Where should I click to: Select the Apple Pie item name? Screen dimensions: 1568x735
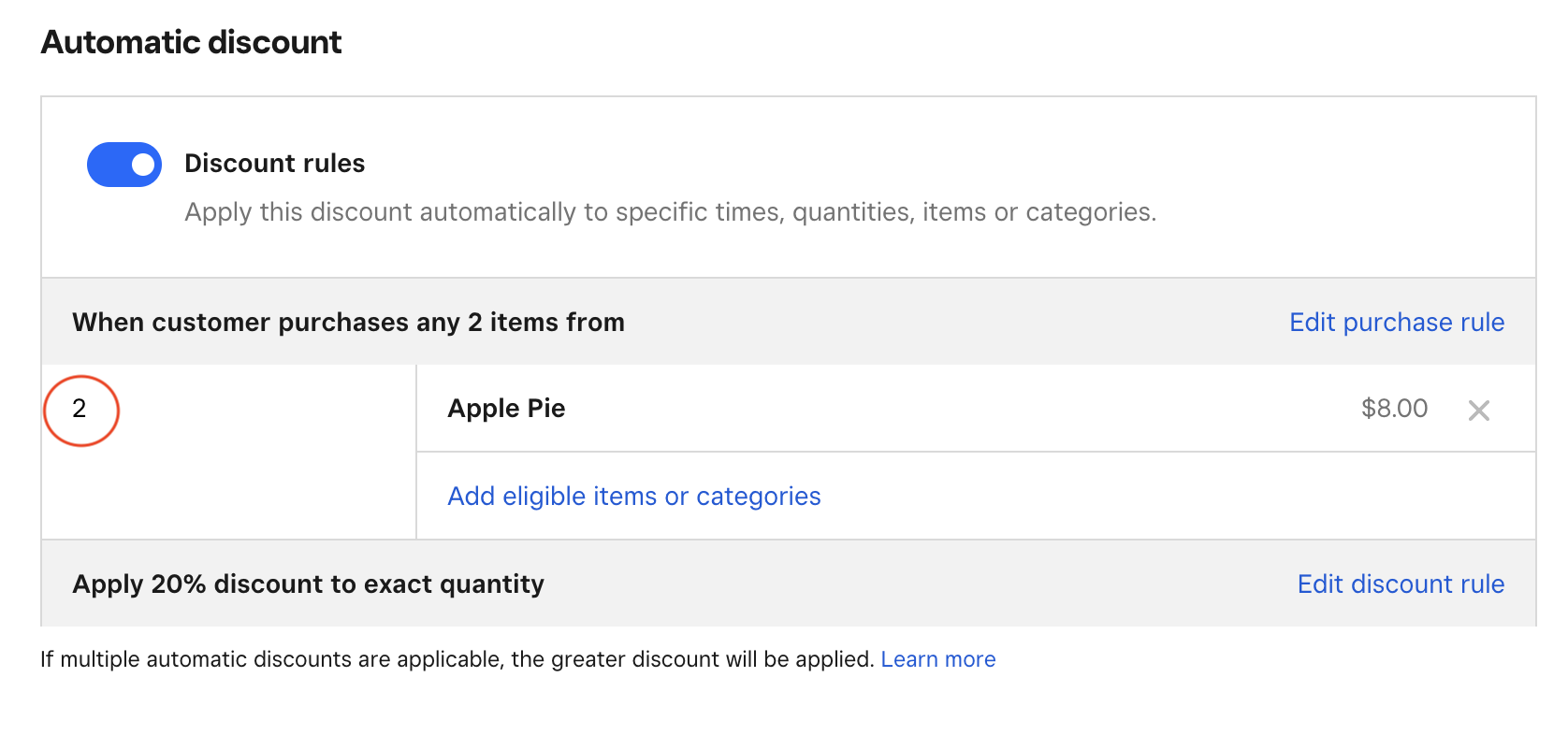pyautogui.click(x=506, y=409)
